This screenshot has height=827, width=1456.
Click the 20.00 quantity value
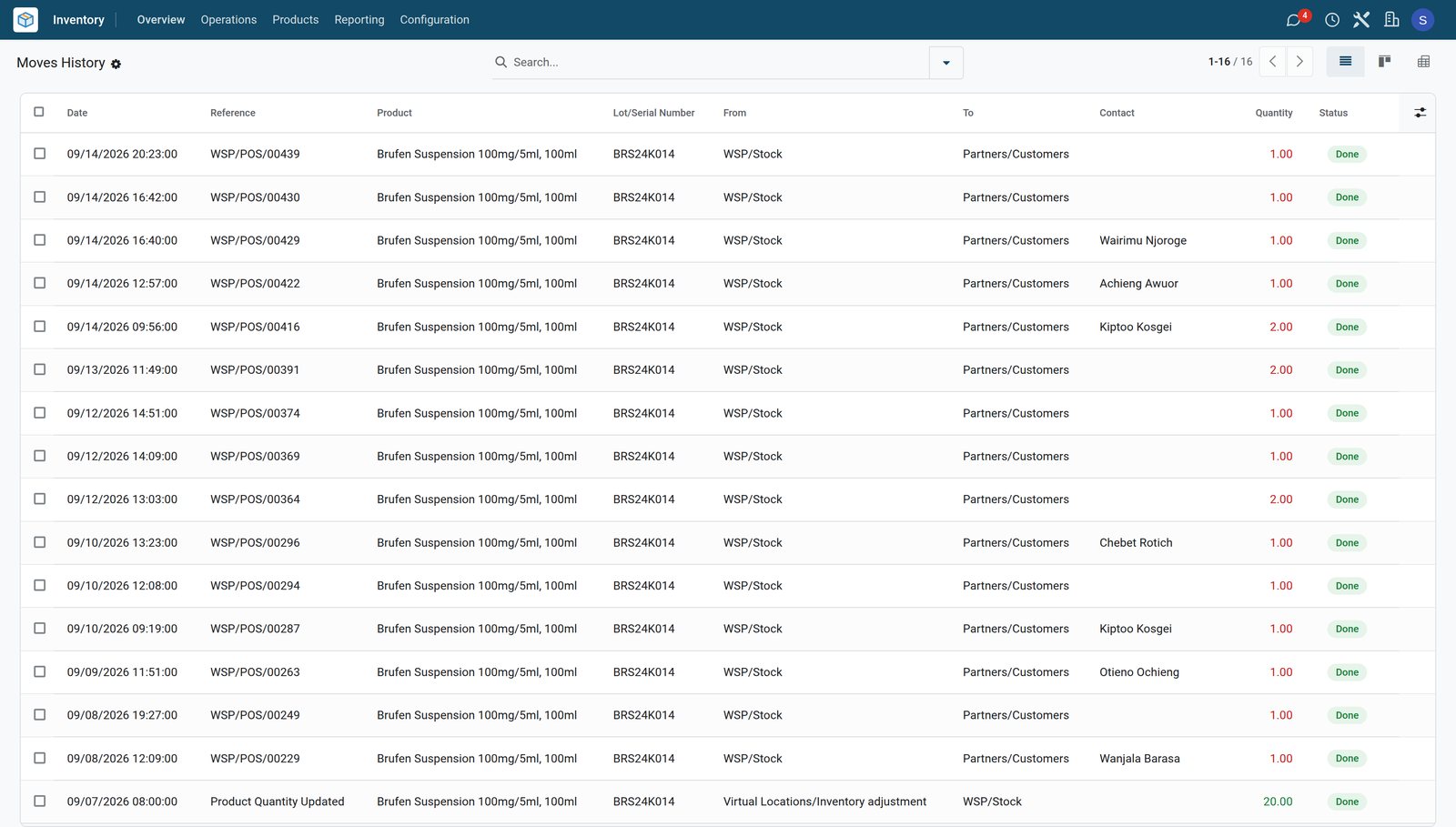click(1278, 802)
